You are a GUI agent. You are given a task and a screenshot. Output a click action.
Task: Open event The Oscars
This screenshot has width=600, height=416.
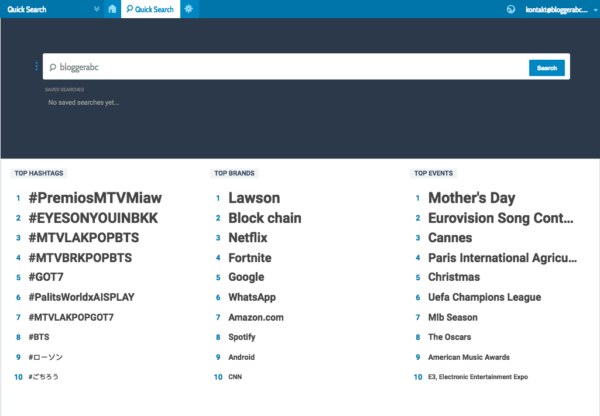[x=450, y=337]
